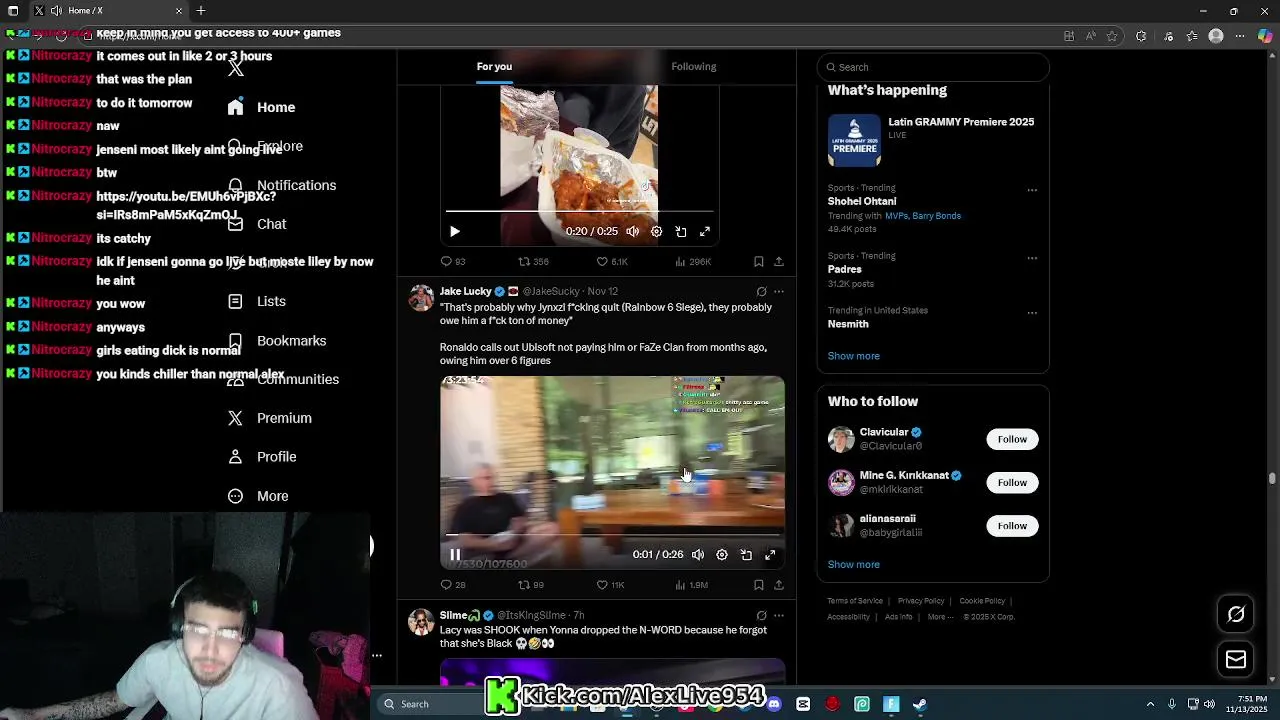Open the More menu in the sidebar
1280x720 pixels.
(257, 496)
